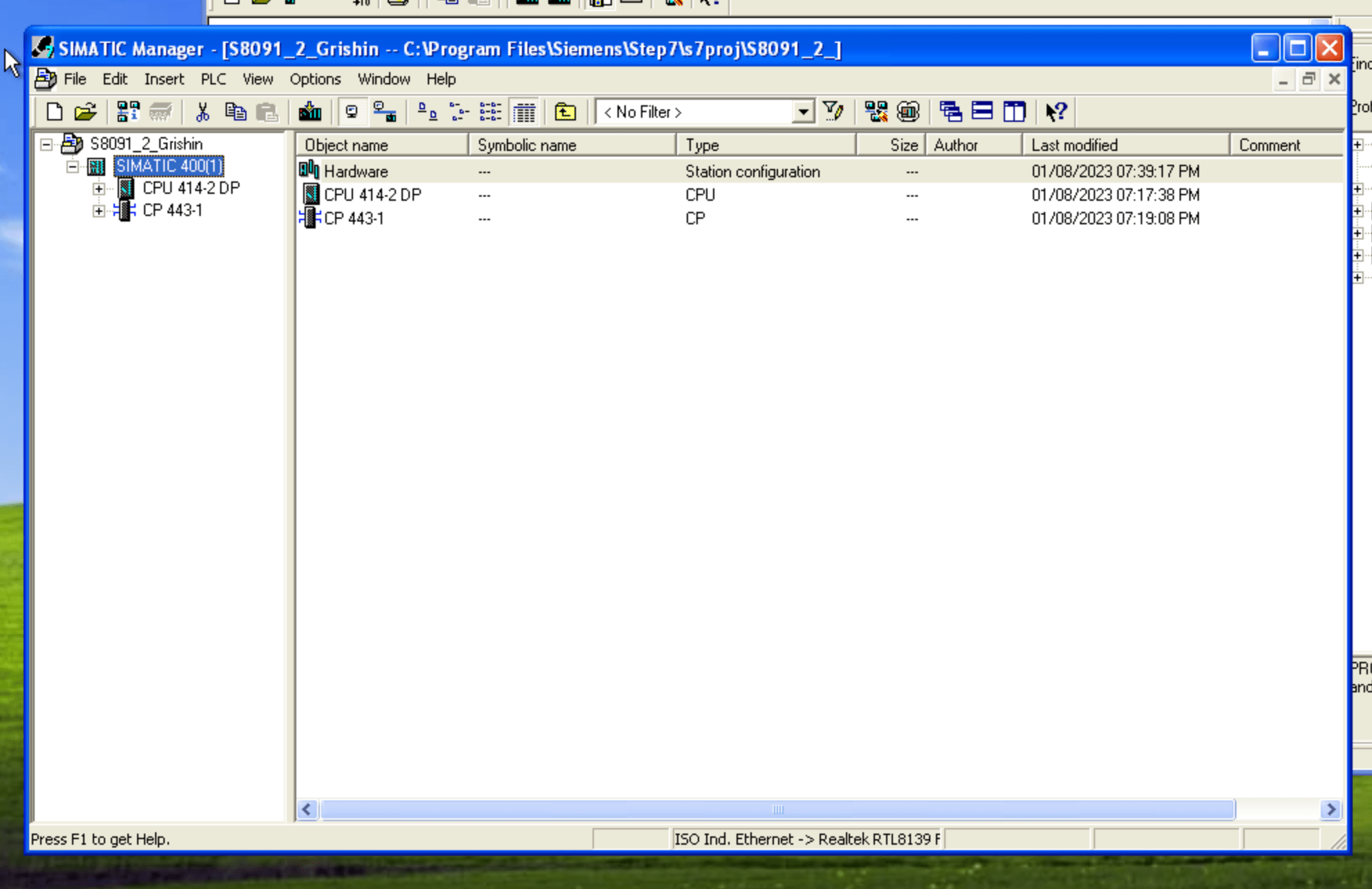Viewport: 1372px width, 889px height.
Task: Click the greyed S7 Memory Card icon
Action: point(161,111)
